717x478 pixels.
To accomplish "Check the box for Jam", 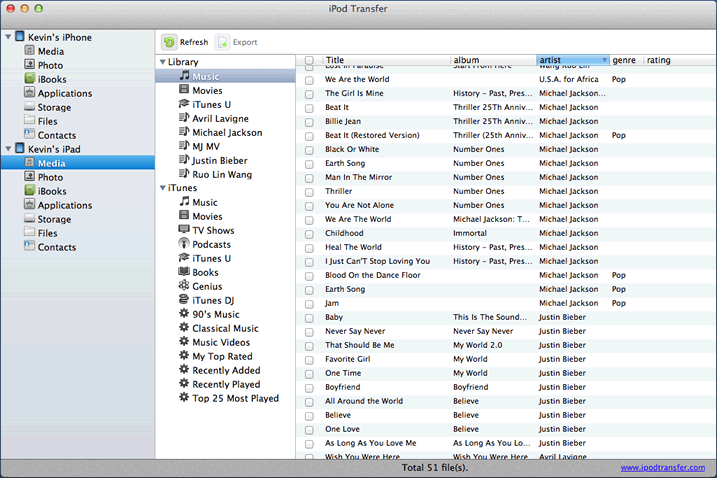I will tap(310, 304).
